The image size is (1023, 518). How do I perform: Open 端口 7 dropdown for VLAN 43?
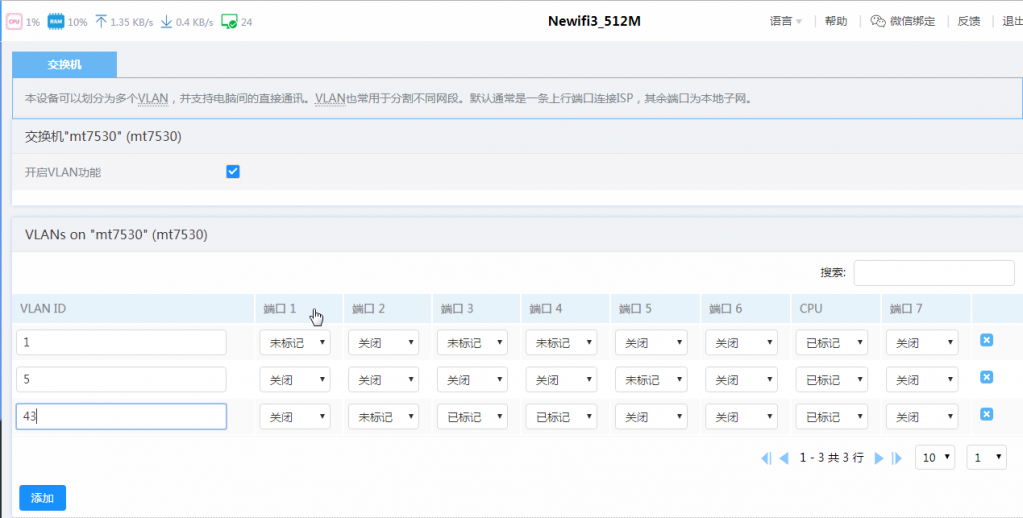coord(922,416)
